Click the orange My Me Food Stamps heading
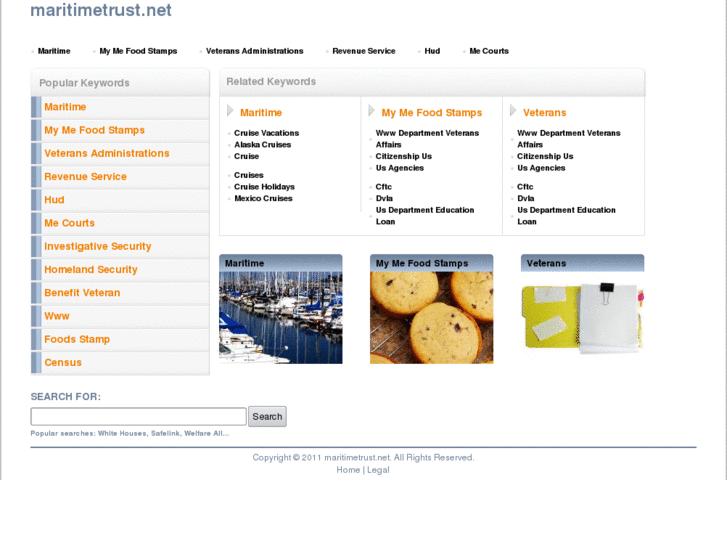Viewport: 727px width, 545px height. tap(432, 113)
